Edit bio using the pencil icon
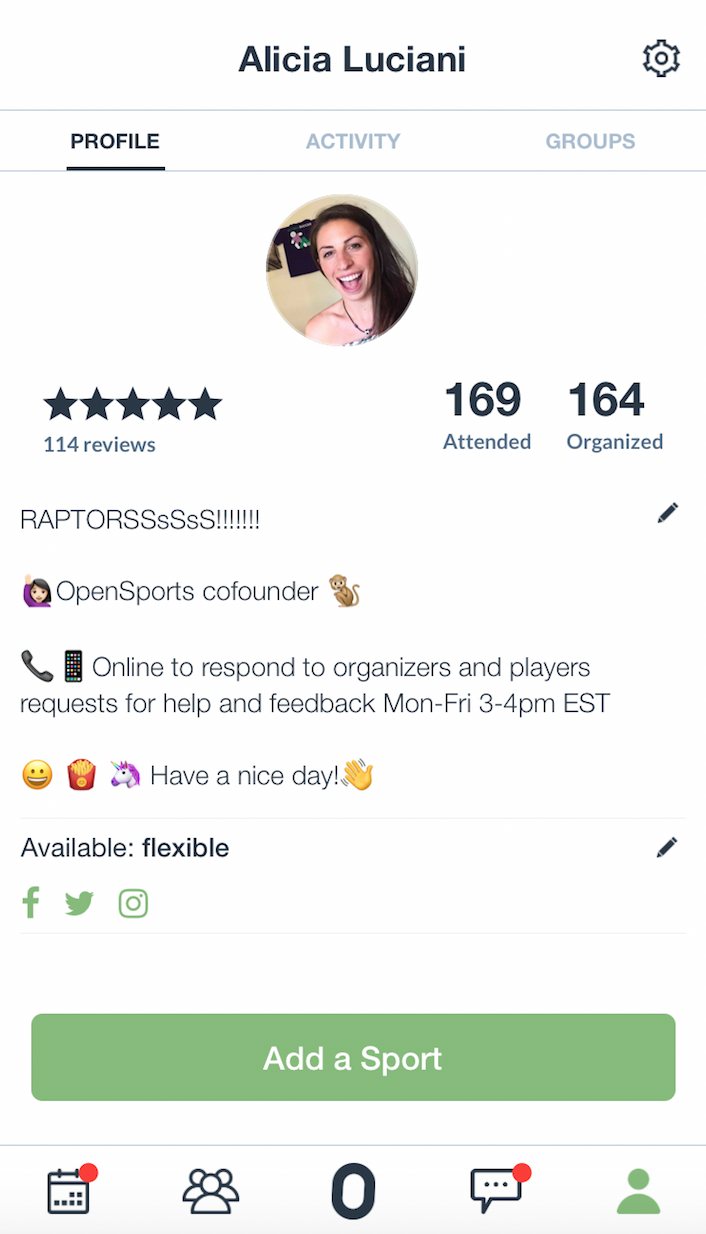Image resolution: width=706 pixels, height=1234 pixels. click(668, 513)
